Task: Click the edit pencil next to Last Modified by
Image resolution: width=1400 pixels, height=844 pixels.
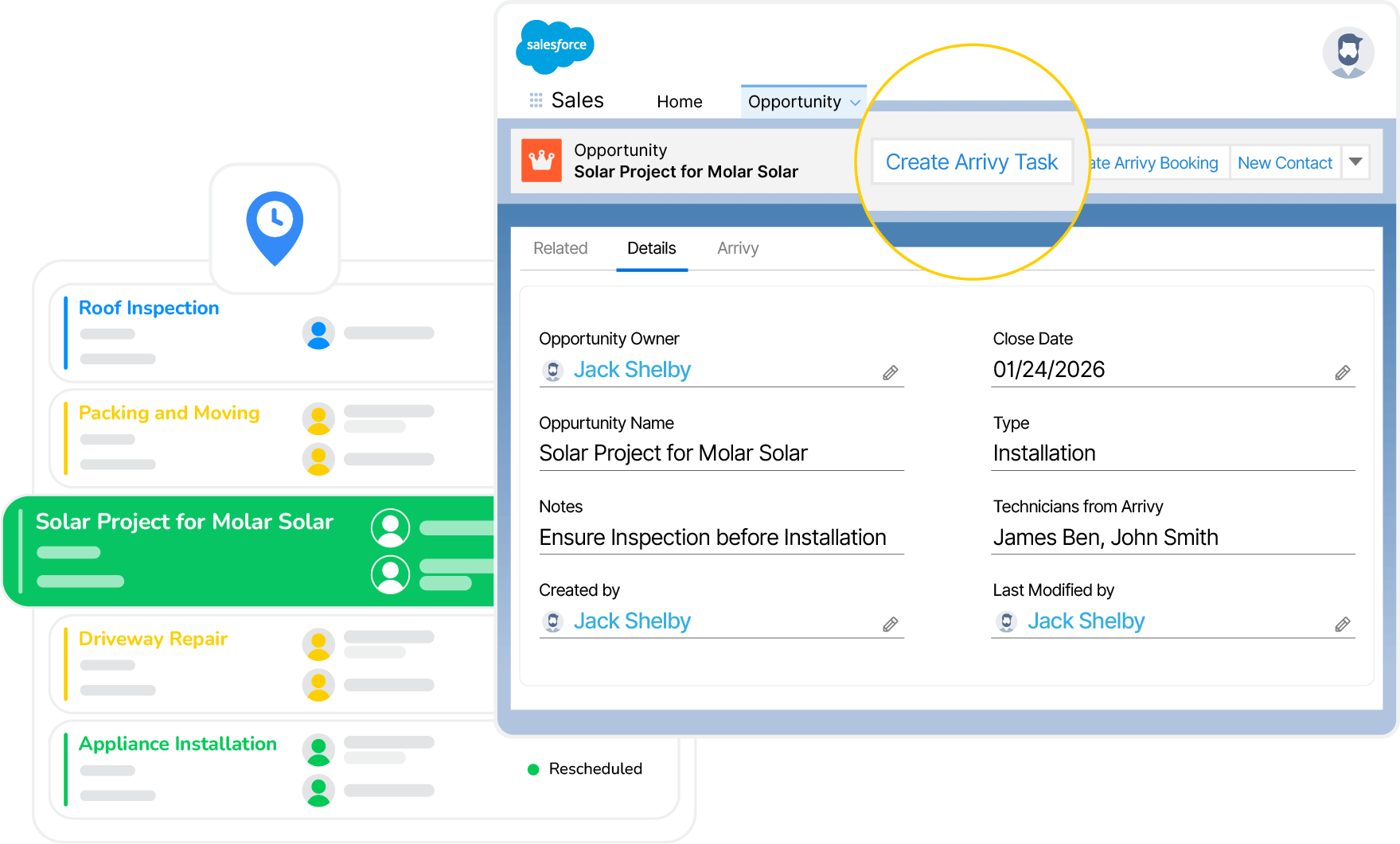Action: [x=1343, y=624]
